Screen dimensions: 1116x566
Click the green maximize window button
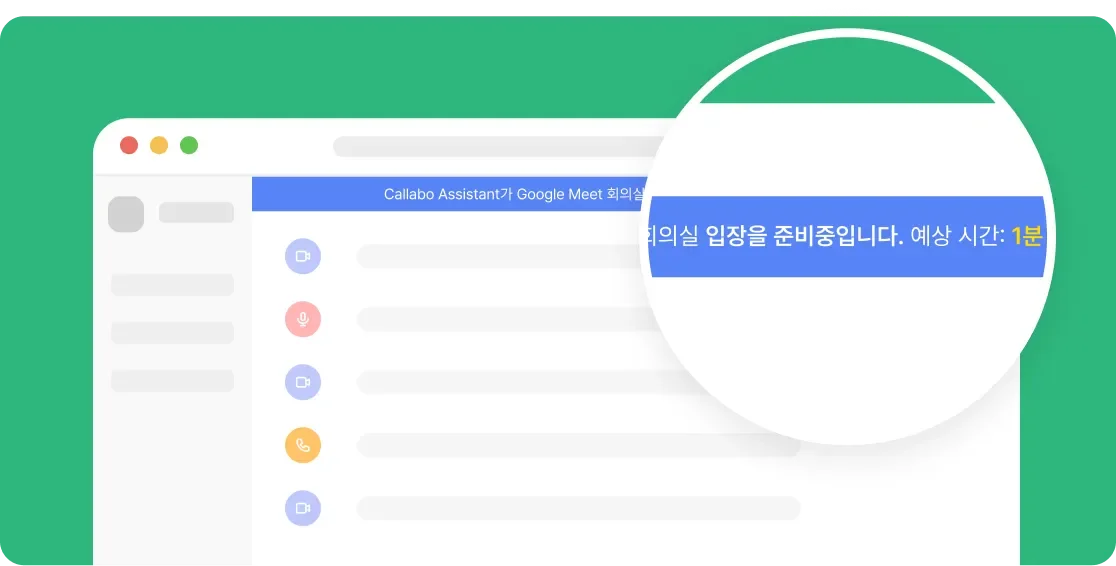189,145
